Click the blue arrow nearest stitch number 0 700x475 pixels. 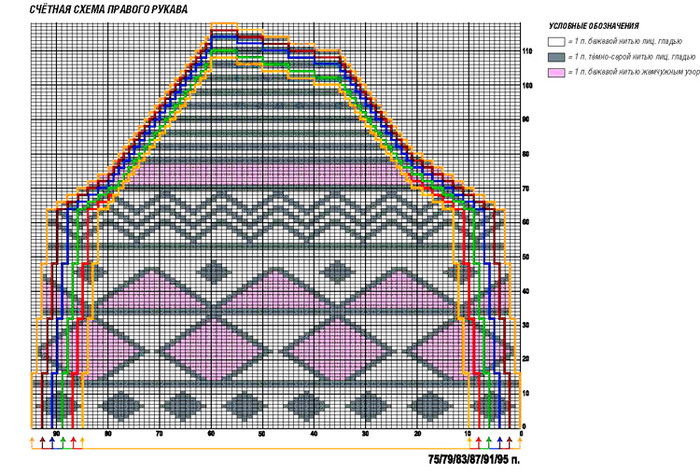click(x=500, y=442)
